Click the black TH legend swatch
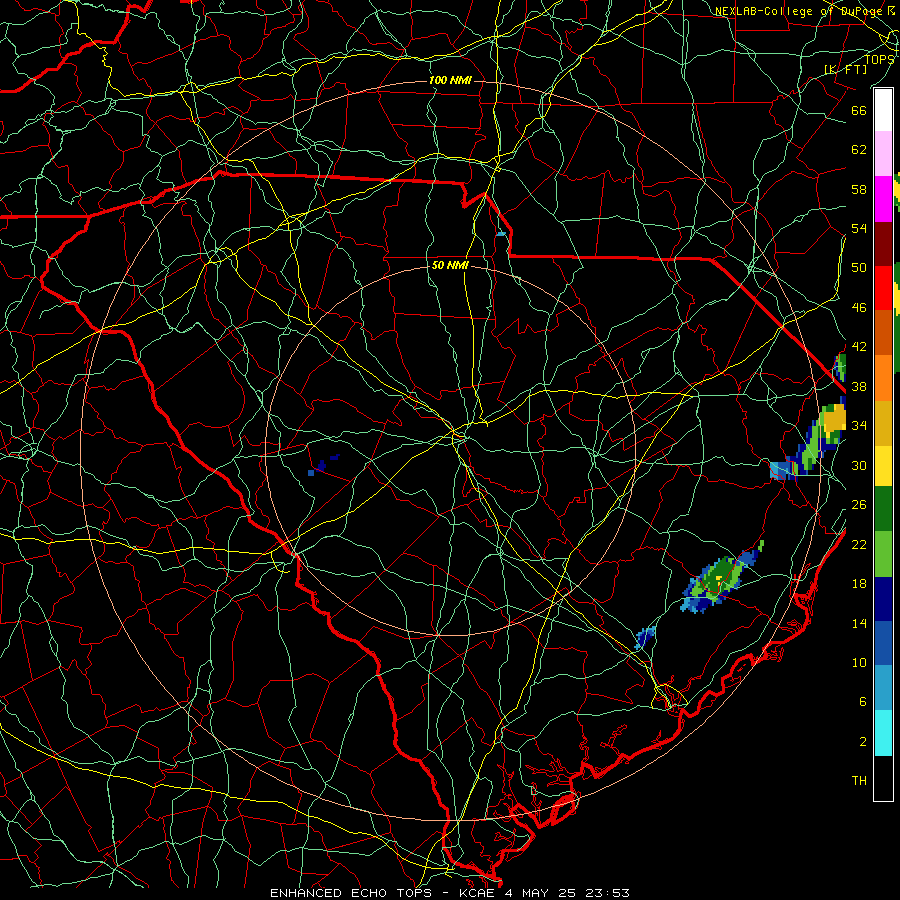 (x=883, y=778)
